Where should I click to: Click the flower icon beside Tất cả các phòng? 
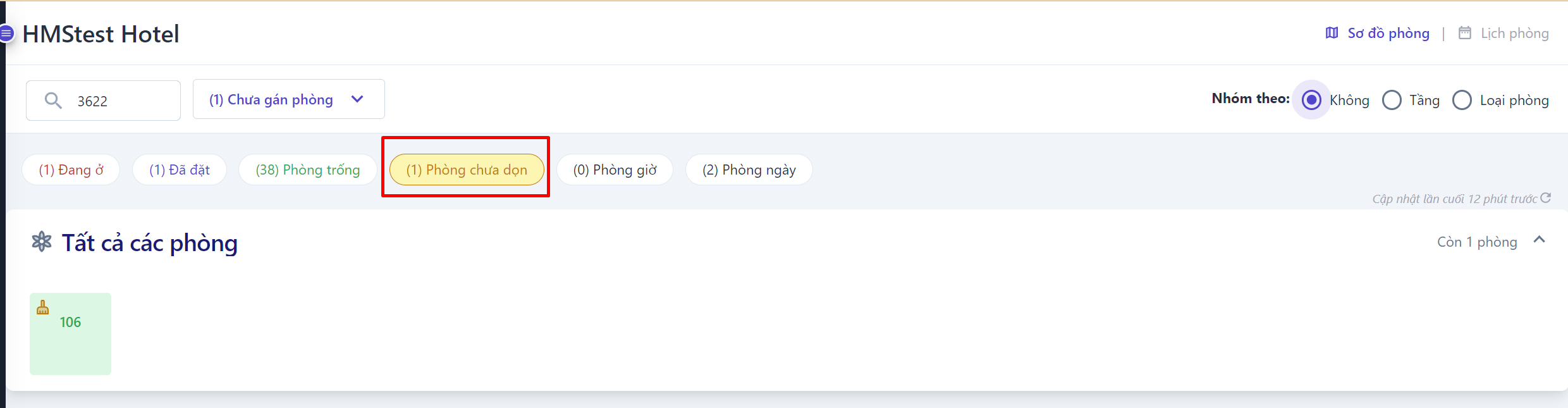click(42, 242)
